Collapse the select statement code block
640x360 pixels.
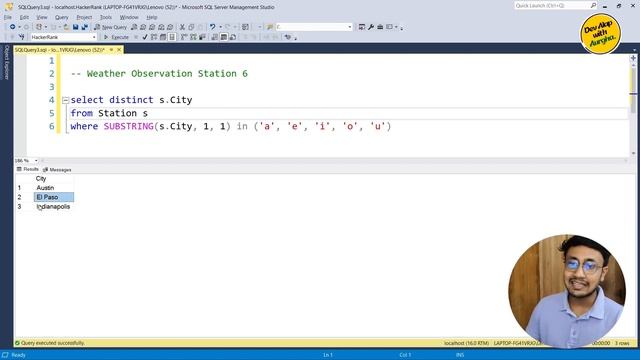coord(65,100)
